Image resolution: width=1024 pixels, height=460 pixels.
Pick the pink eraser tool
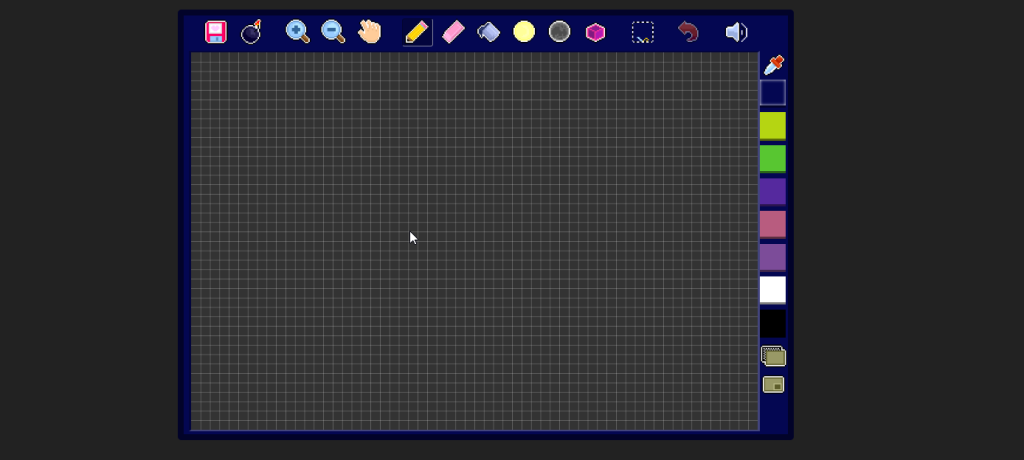[453, 32]
